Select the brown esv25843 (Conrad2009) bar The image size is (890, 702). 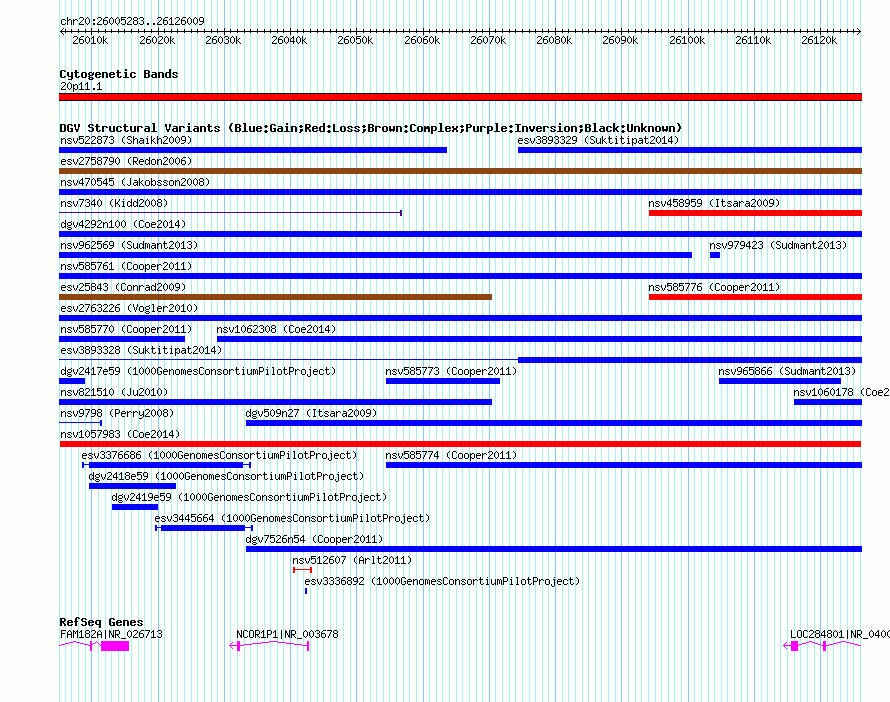coord(275,297)
